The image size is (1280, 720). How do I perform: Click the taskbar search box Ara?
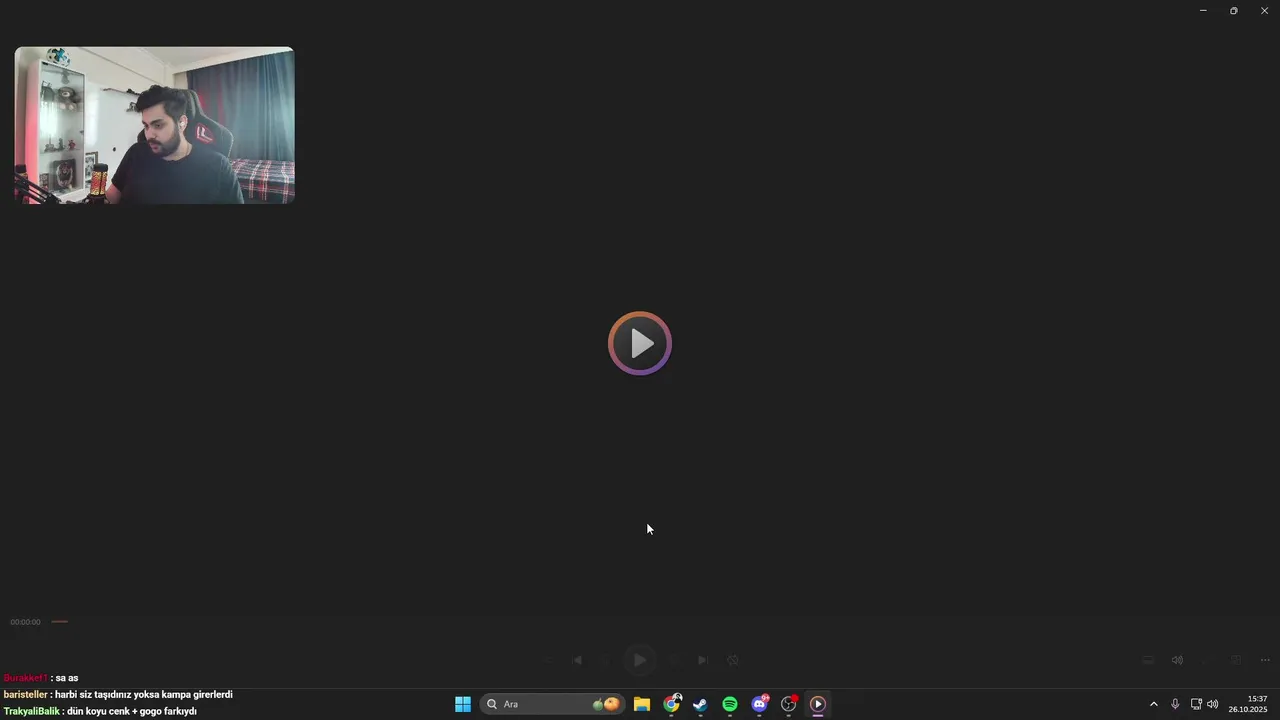(552, 704)
